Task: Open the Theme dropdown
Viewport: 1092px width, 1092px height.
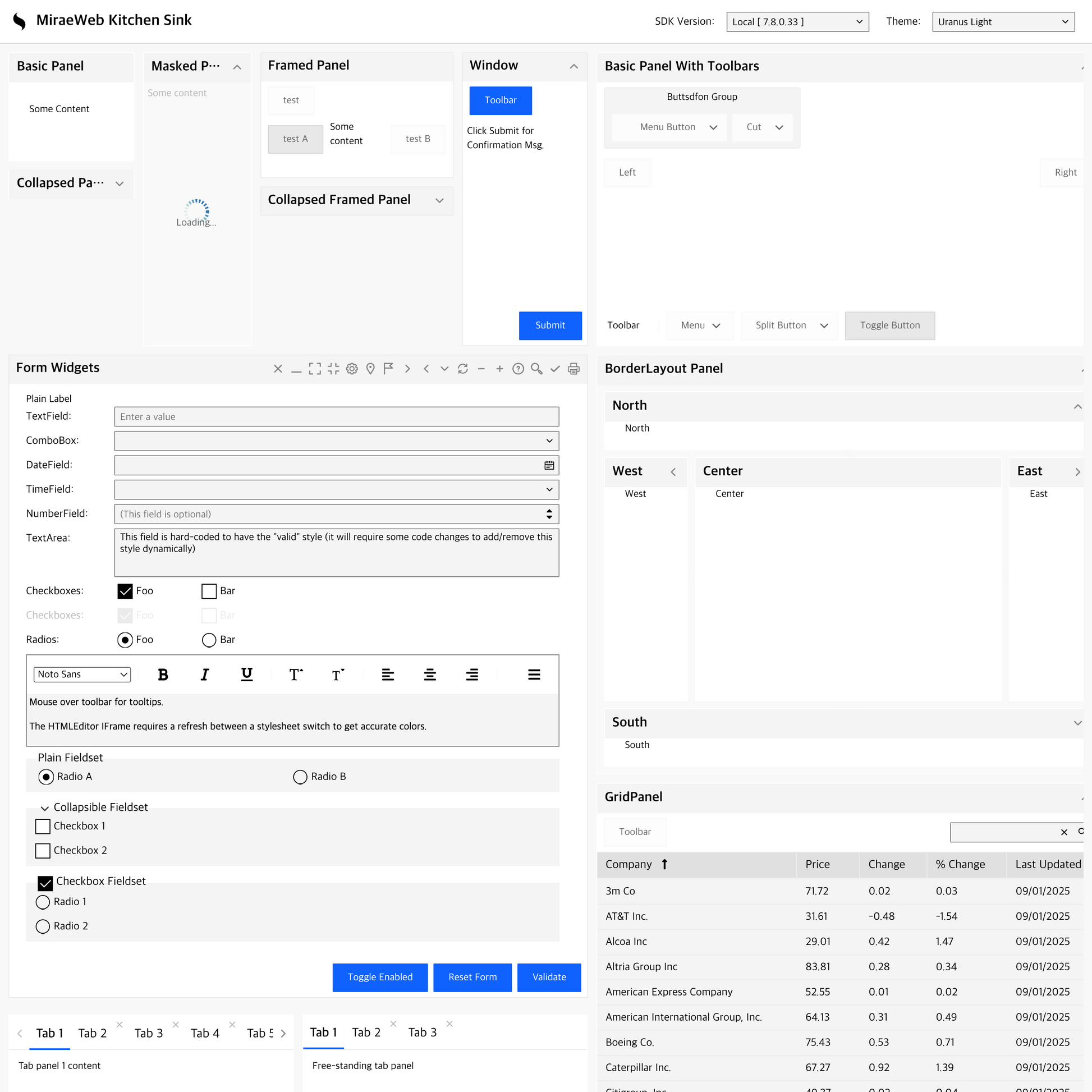Action: (1003, 21)
